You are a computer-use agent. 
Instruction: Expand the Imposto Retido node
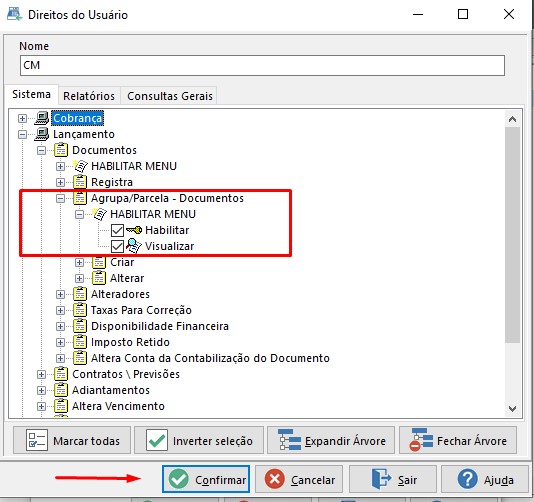tap(60, 342)
